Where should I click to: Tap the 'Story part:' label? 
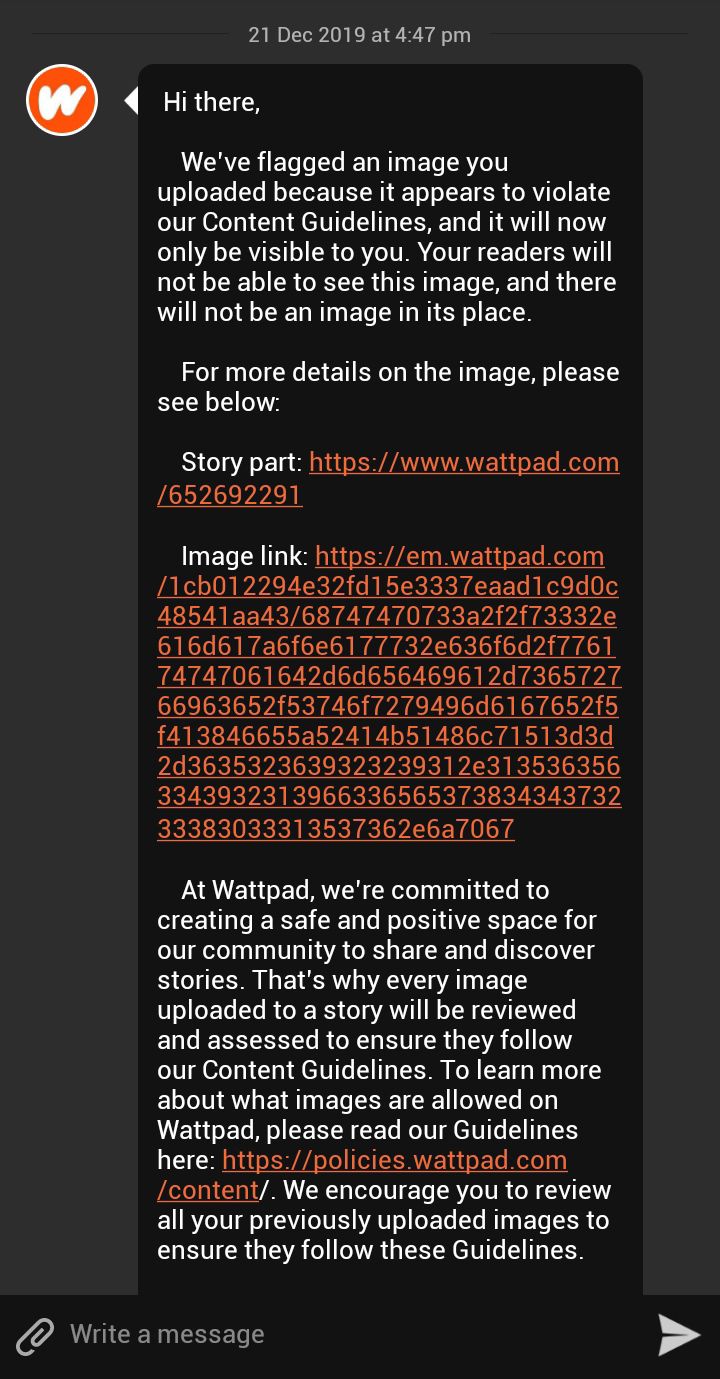pos(241,462)
